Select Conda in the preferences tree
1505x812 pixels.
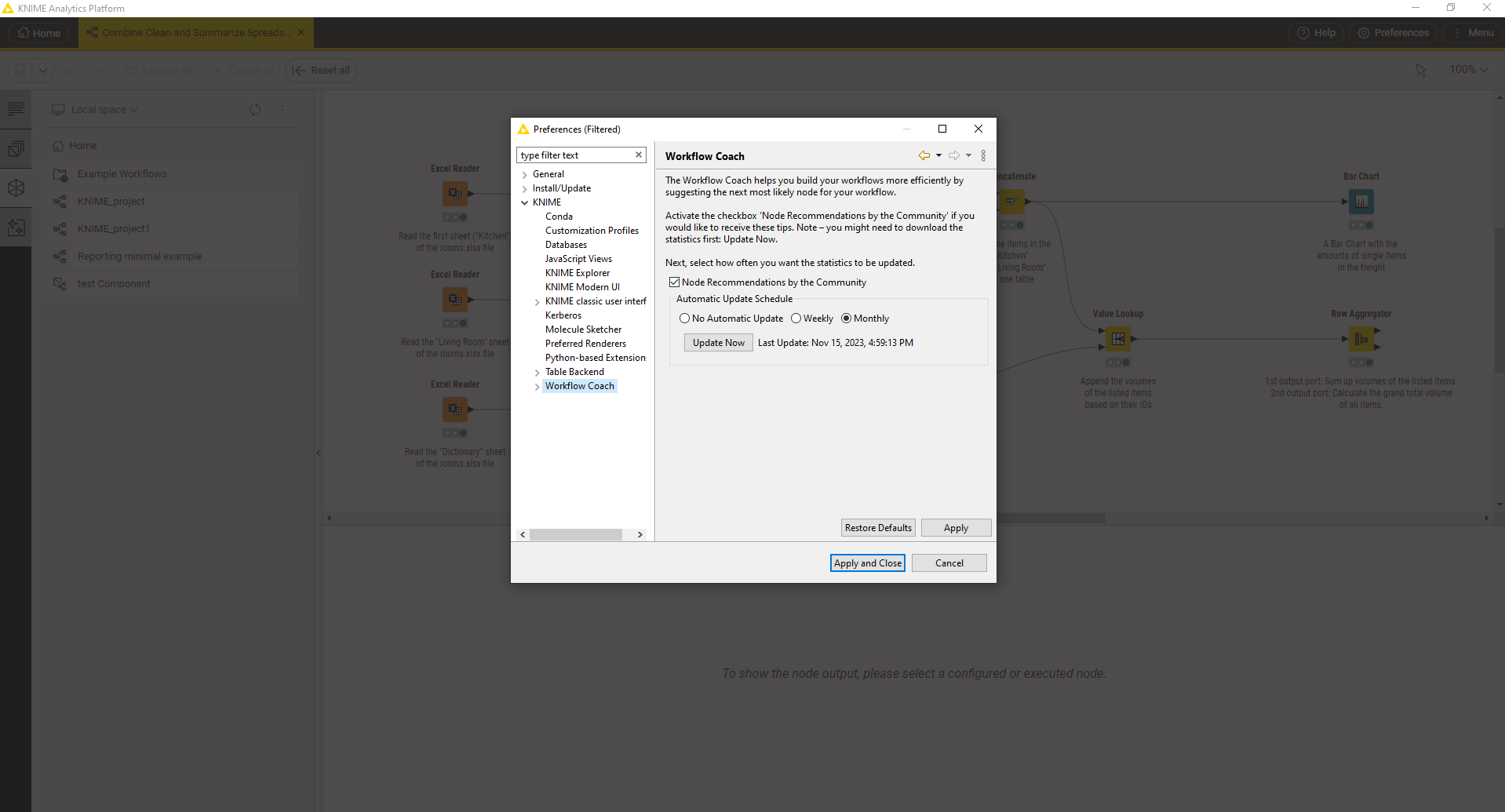point(559,217)
